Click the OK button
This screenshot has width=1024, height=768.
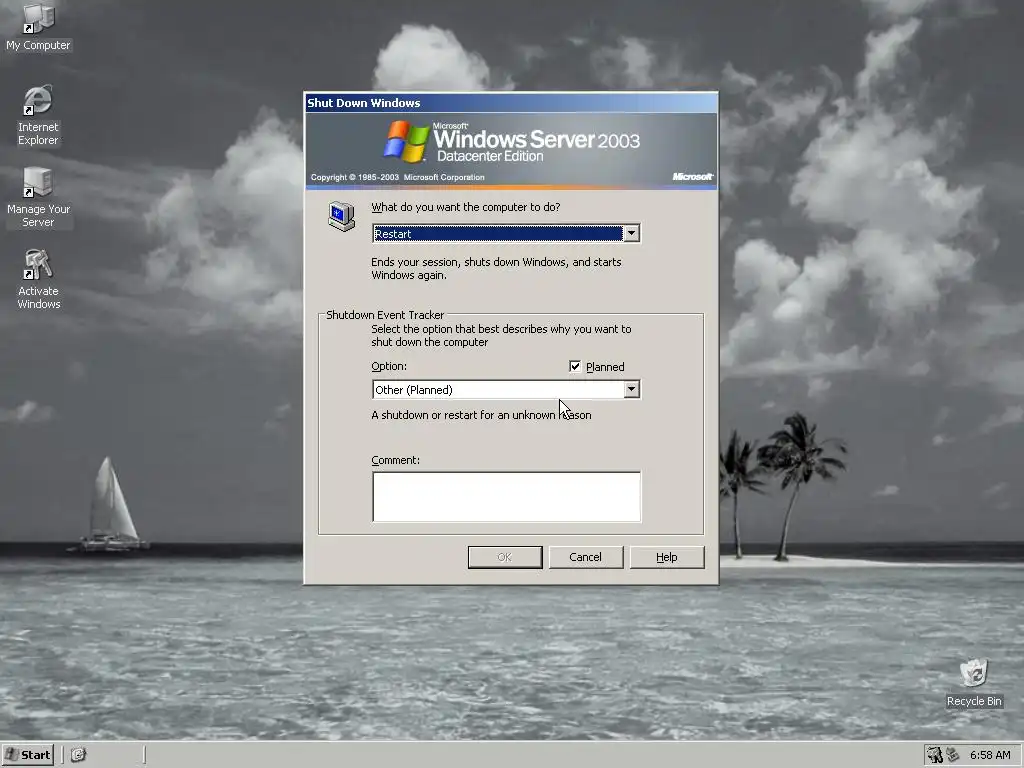click(505, 557)
